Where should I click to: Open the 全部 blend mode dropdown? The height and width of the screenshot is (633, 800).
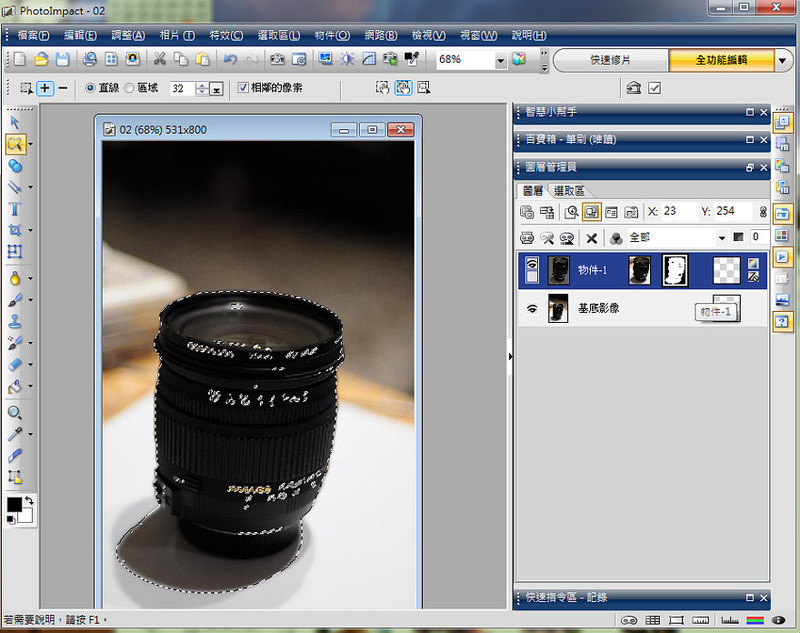[721, 238]
